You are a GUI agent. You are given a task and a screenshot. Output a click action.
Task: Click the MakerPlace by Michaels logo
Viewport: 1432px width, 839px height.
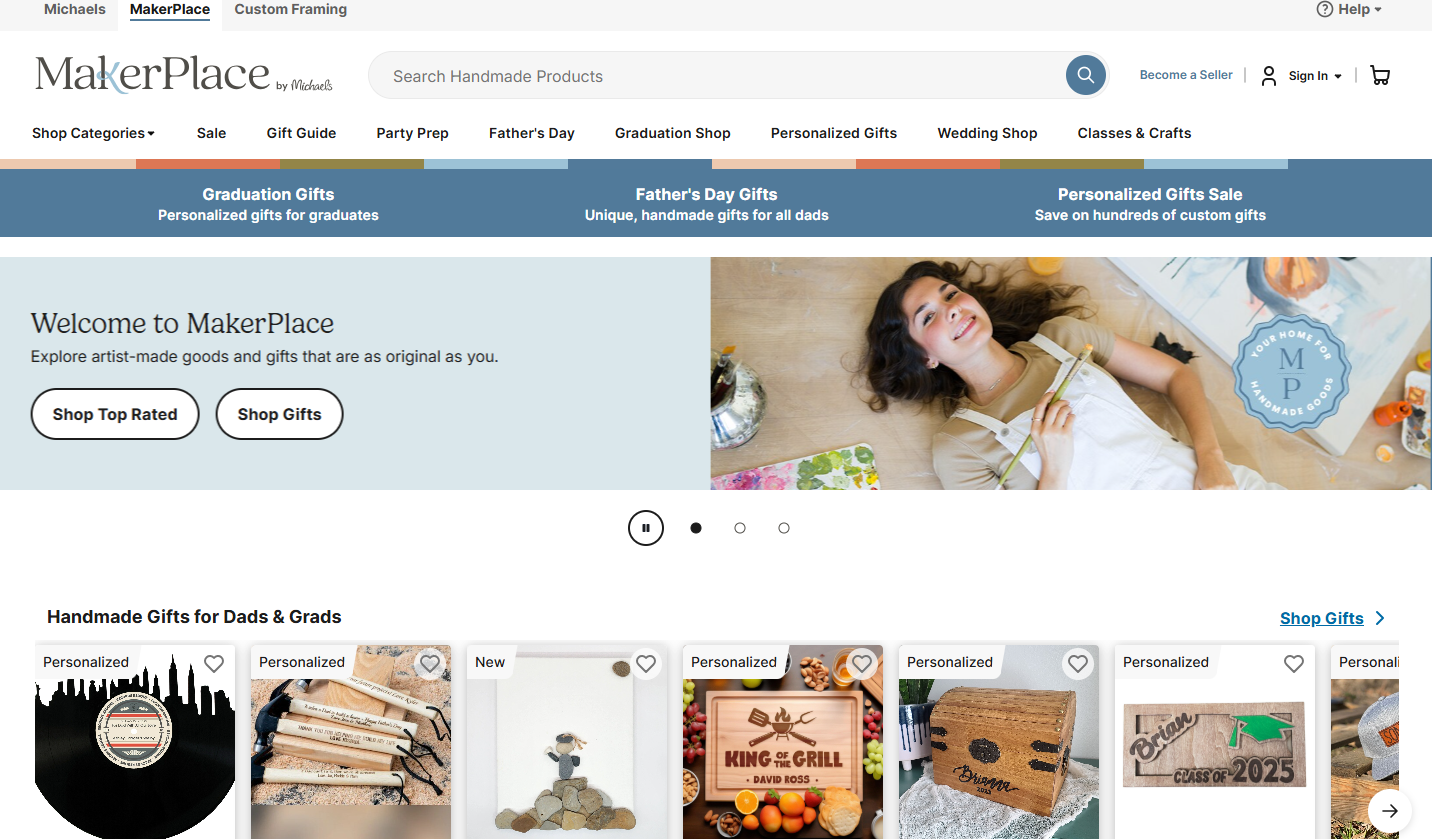point(184,75)
